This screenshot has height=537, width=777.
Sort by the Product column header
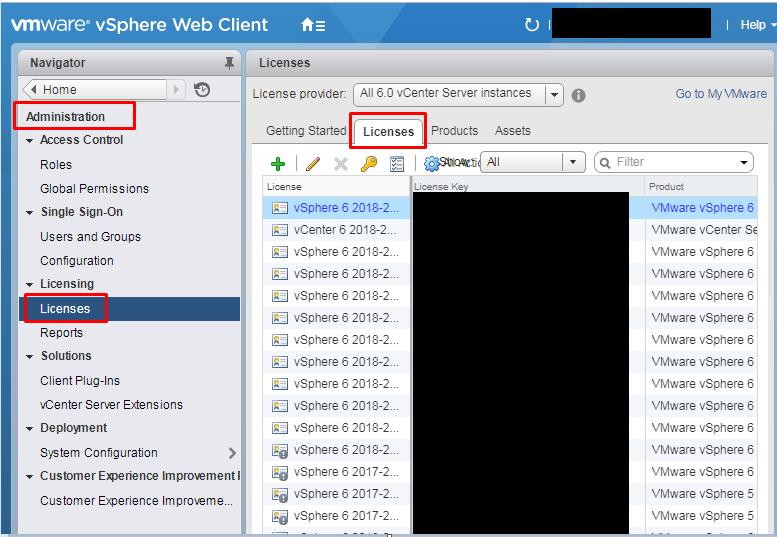coord(701,187)
